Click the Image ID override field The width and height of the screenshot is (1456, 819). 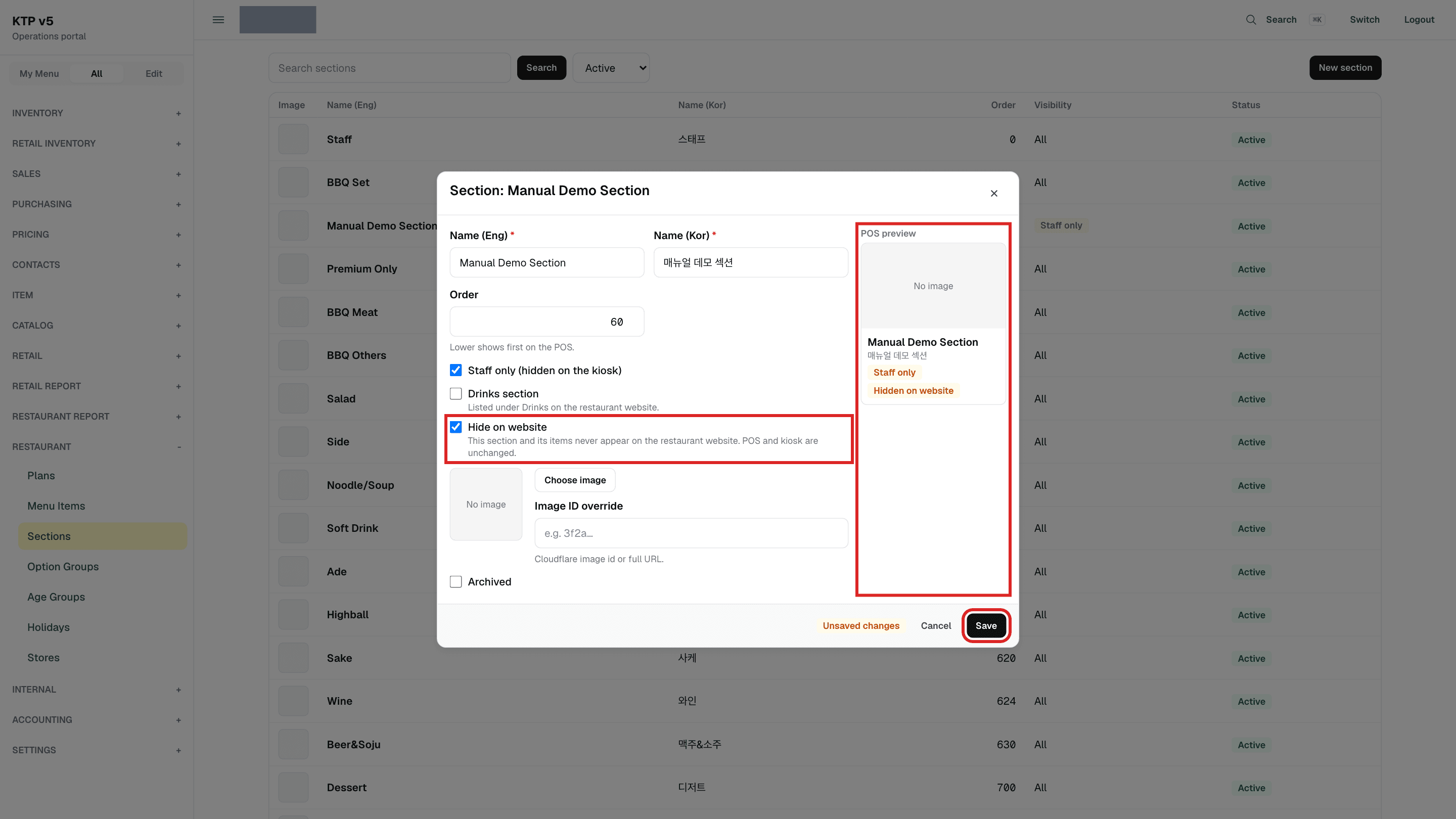point(691,533)
